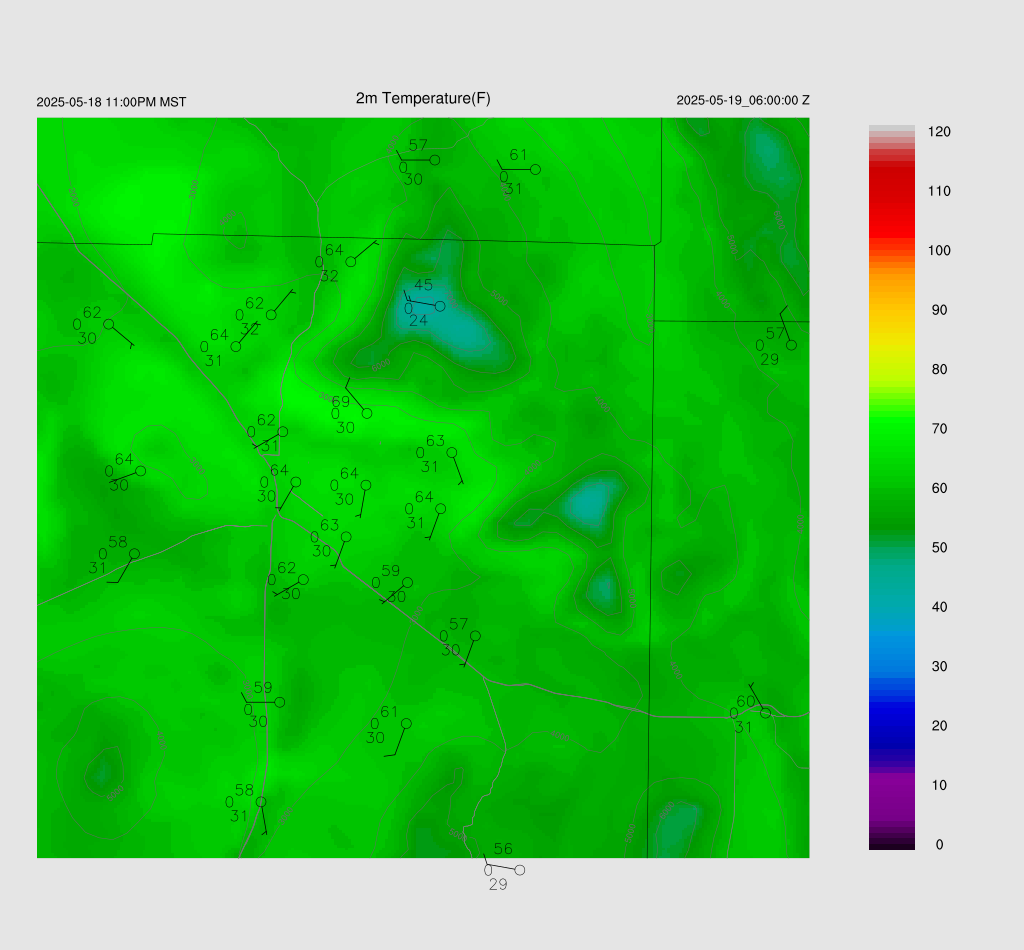Click the station circle beside the 69 reading
This screenshot has width=1024, height=950.
[x=367, y=413]
